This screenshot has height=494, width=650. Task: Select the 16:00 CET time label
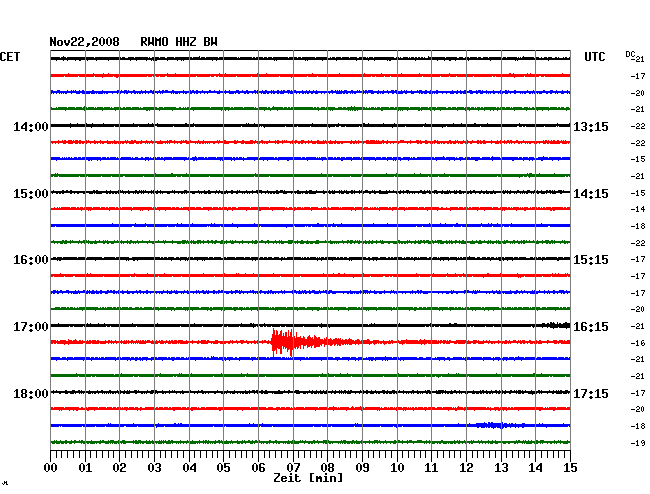click(31, 260)
